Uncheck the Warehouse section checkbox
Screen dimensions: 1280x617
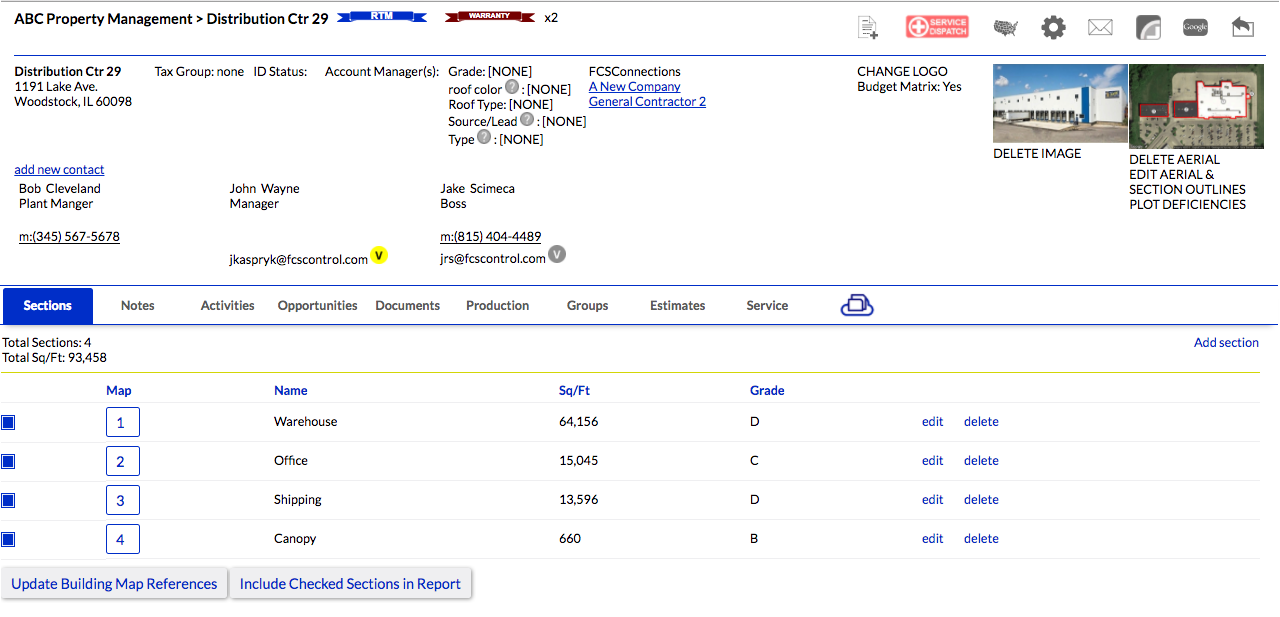click(8, 423)
